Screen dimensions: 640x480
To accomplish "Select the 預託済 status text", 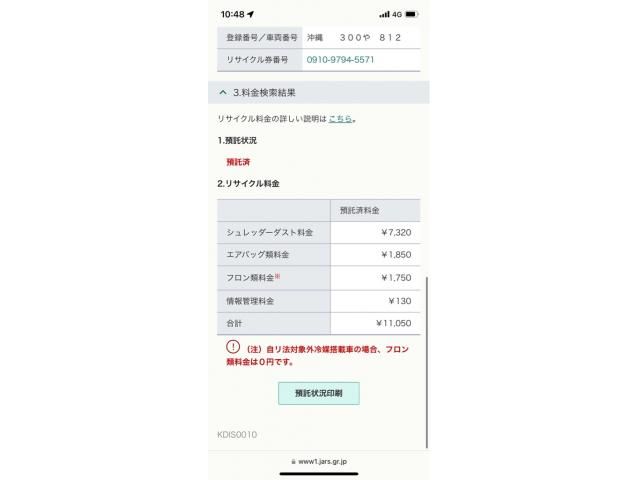I will tap(238, 162).
